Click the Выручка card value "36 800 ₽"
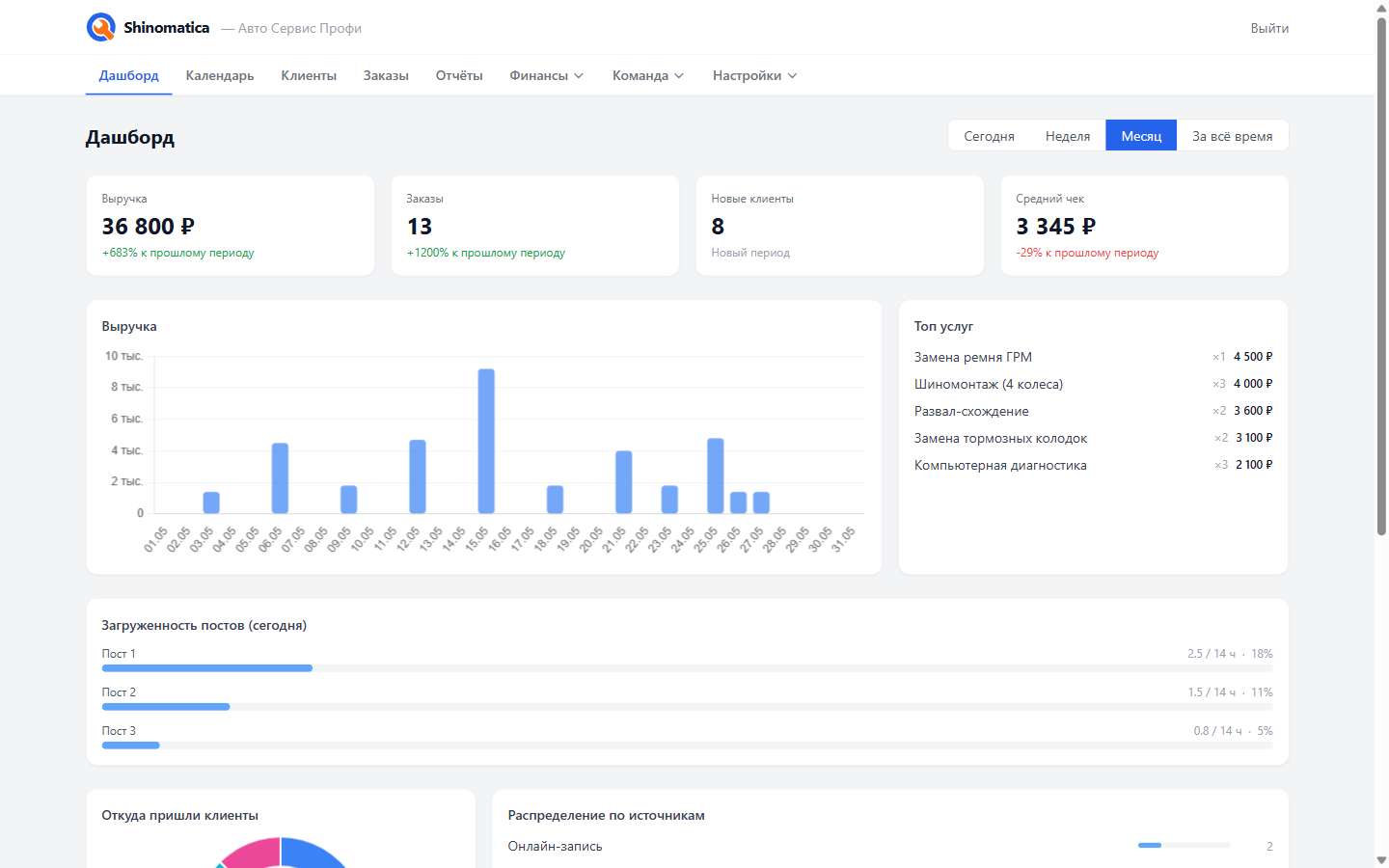The width and height of the screenshot is (1389, 868). 149,227
